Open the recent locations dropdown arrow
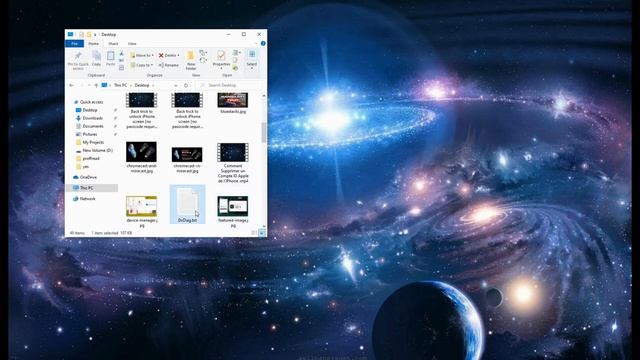 point(89,85)
